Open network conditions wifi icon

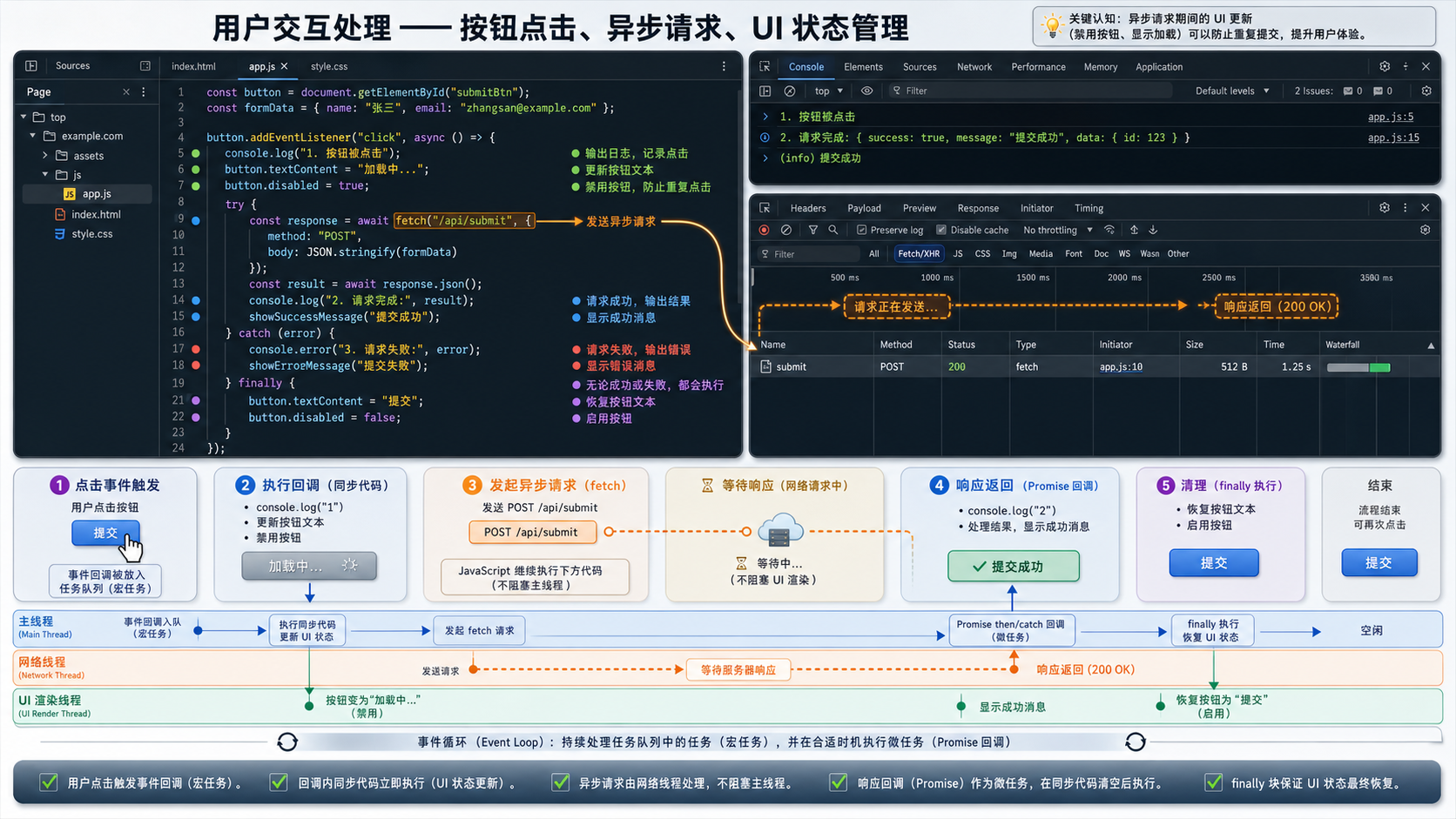click(x=1109, y=230)
